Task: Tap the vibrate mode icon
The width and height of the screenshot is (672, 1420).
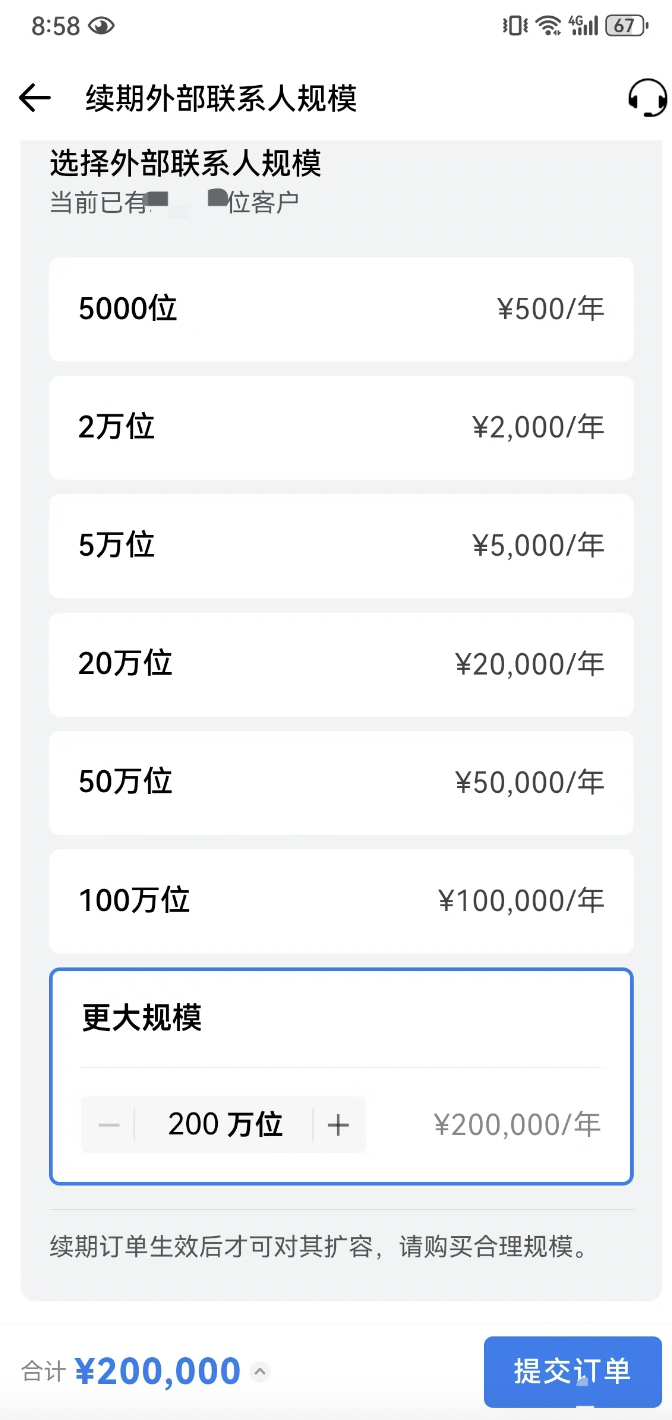Action: [513, 27]
